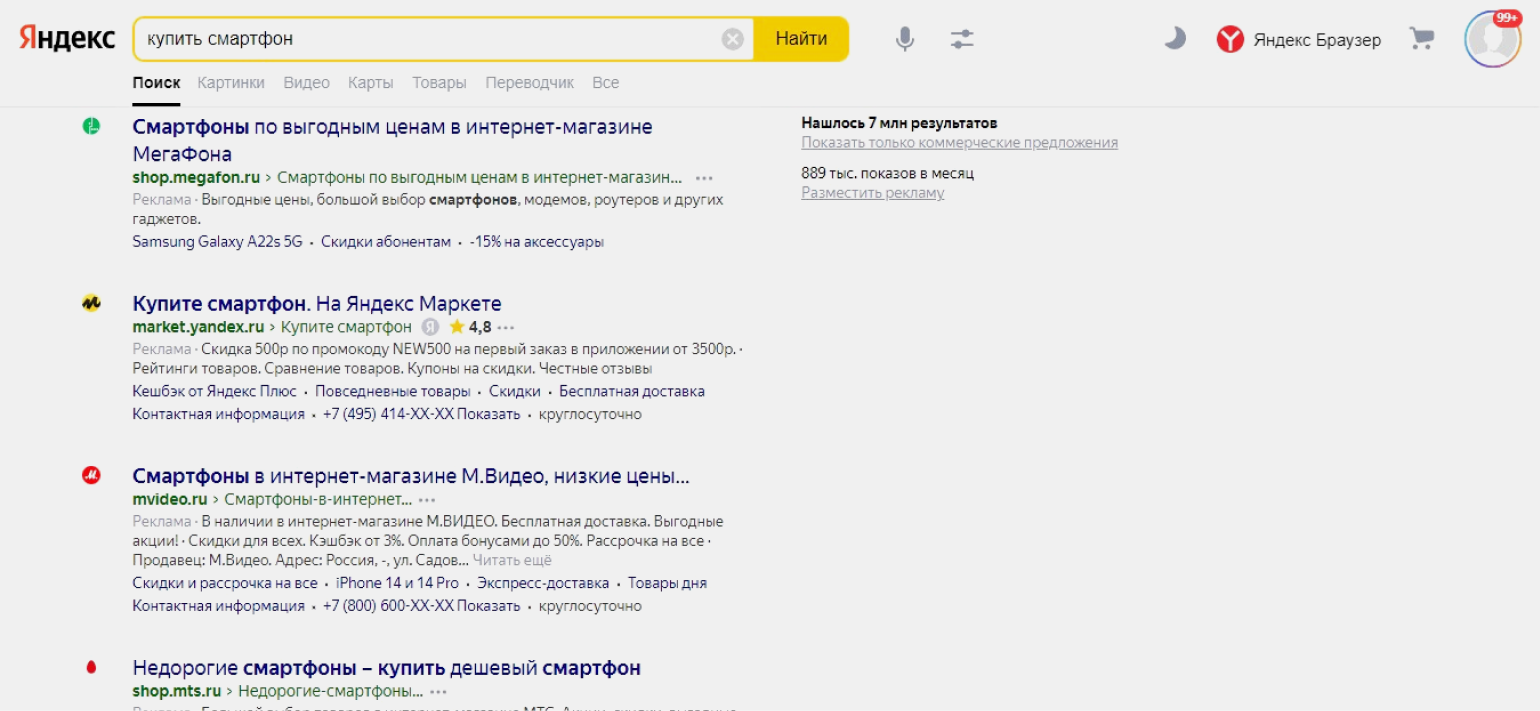Click the 'Яндекс Браузер' text label
This screenshot has height=711, width=1540.
point(1317,40)
